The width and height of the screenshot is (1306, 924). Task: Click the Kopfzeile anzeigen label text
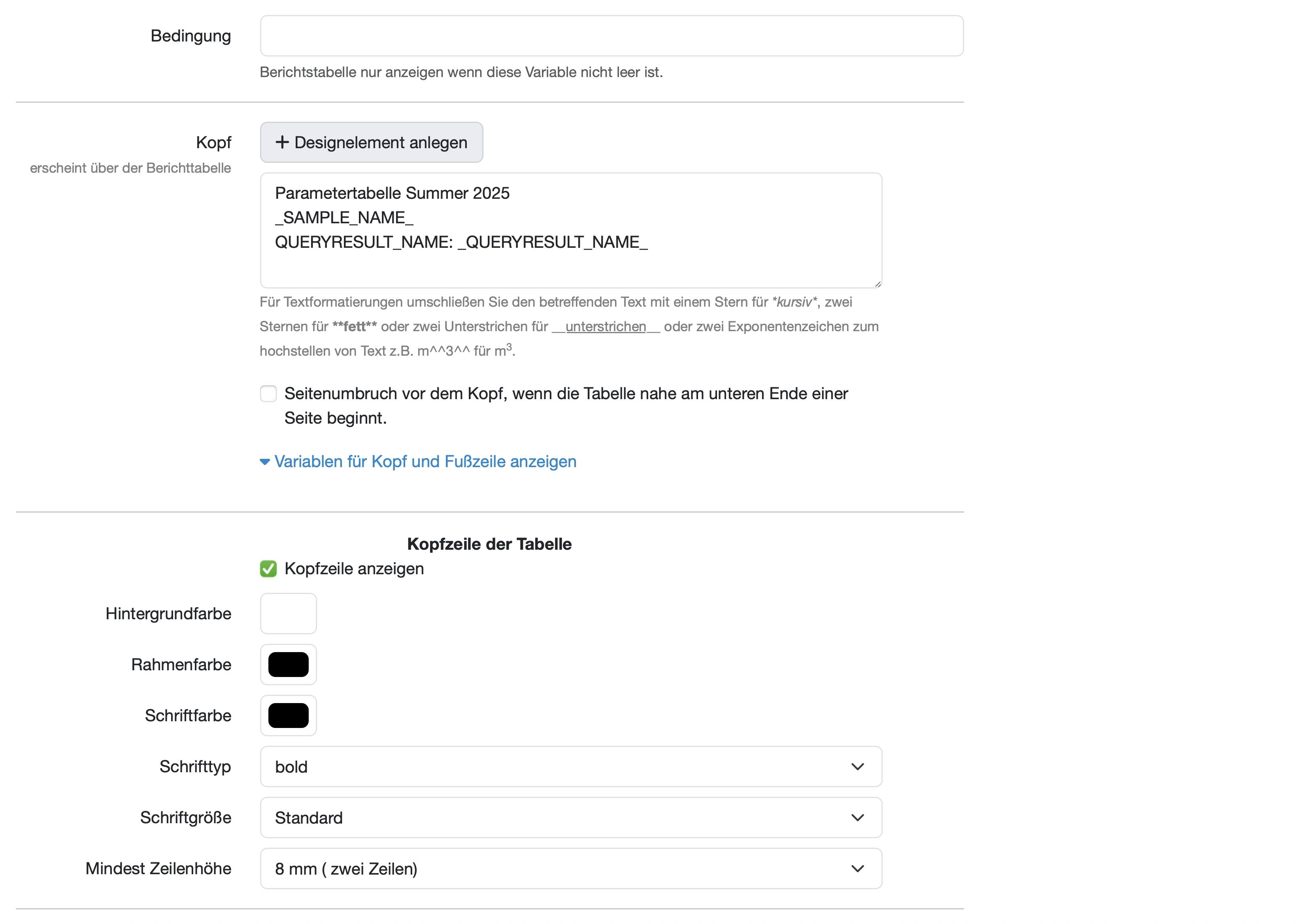354,569
